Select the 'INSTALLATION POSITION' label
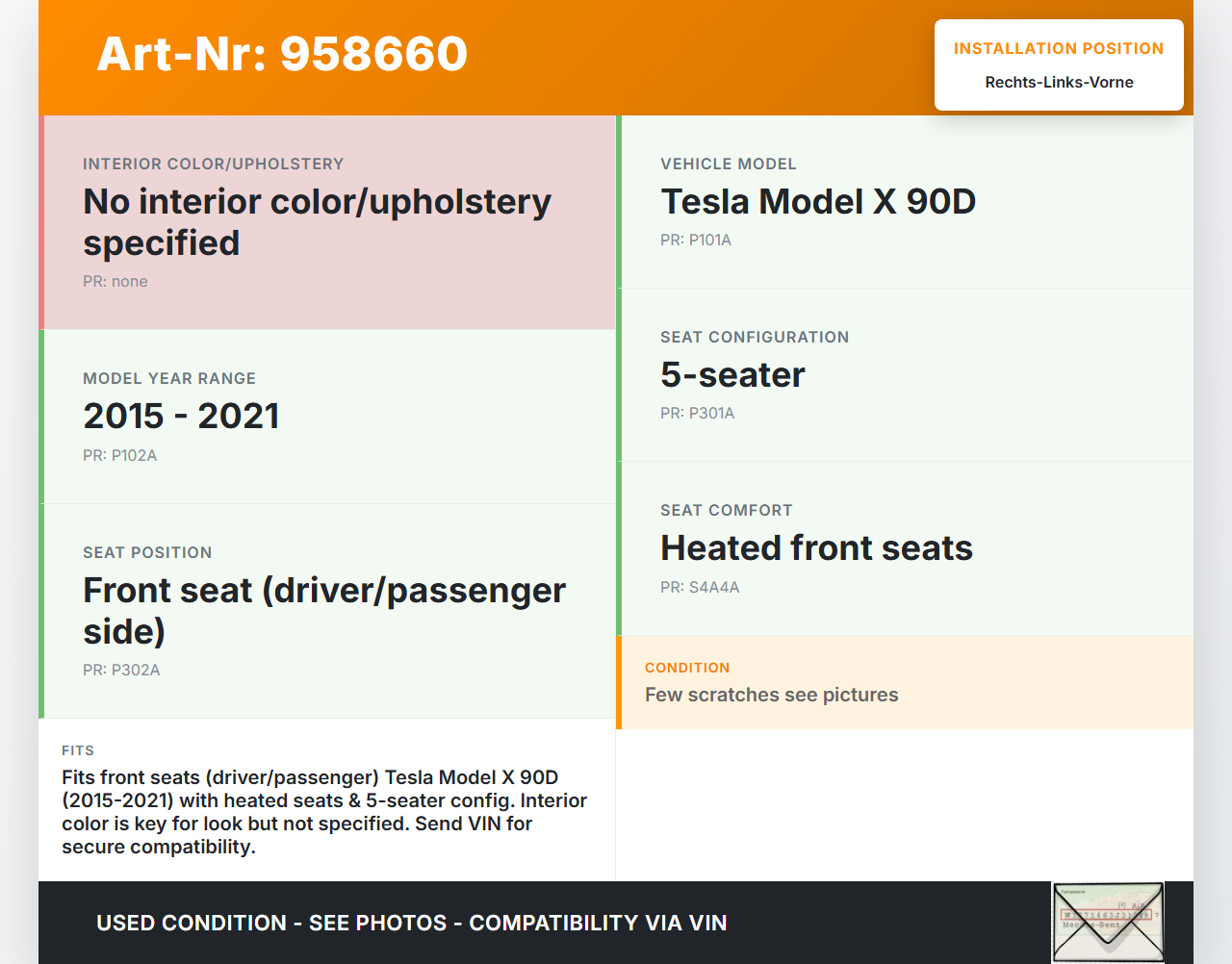This screenshot has width=1232, height=964. (x=1059, y=48)
